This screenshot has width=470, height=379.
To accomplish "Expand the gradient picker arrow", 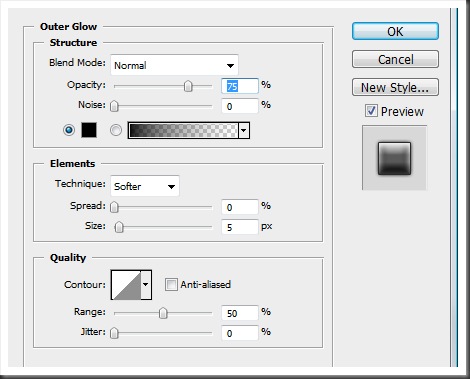I will click(244, 130).
